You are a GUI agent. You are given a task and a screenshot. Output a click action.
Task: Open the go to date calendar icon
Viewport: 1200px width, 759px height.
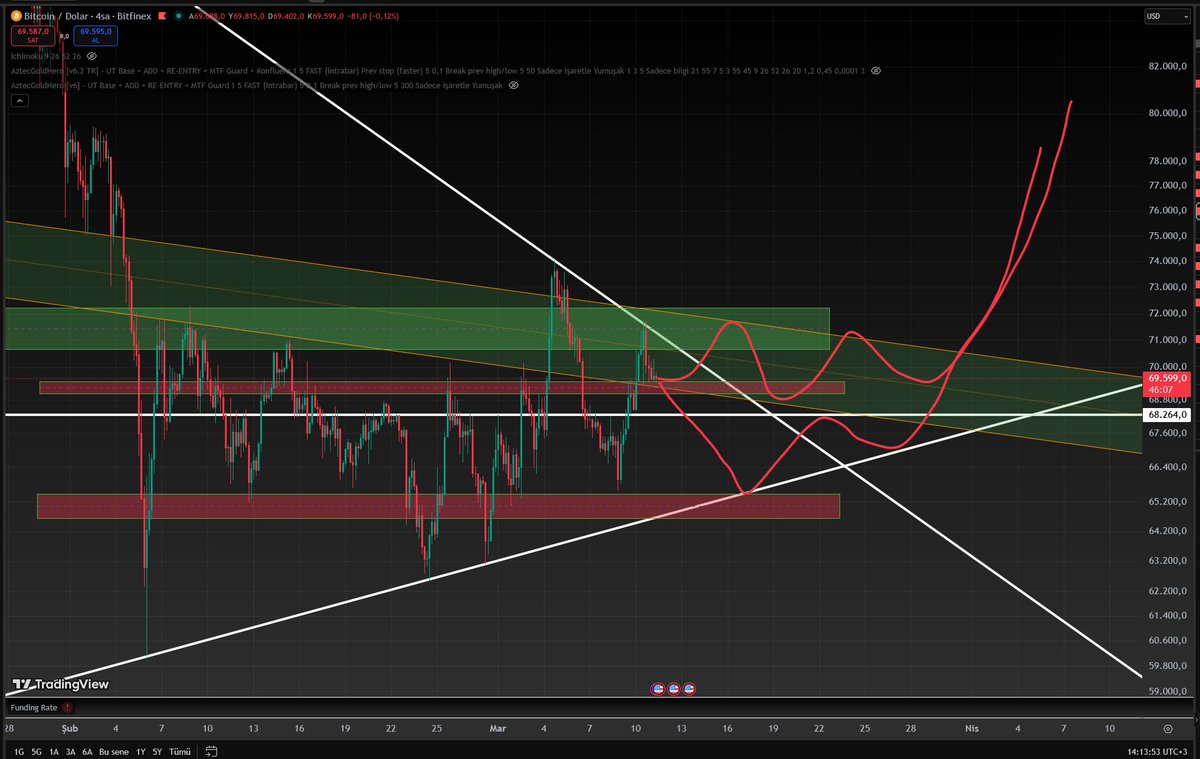click(212, 751)
